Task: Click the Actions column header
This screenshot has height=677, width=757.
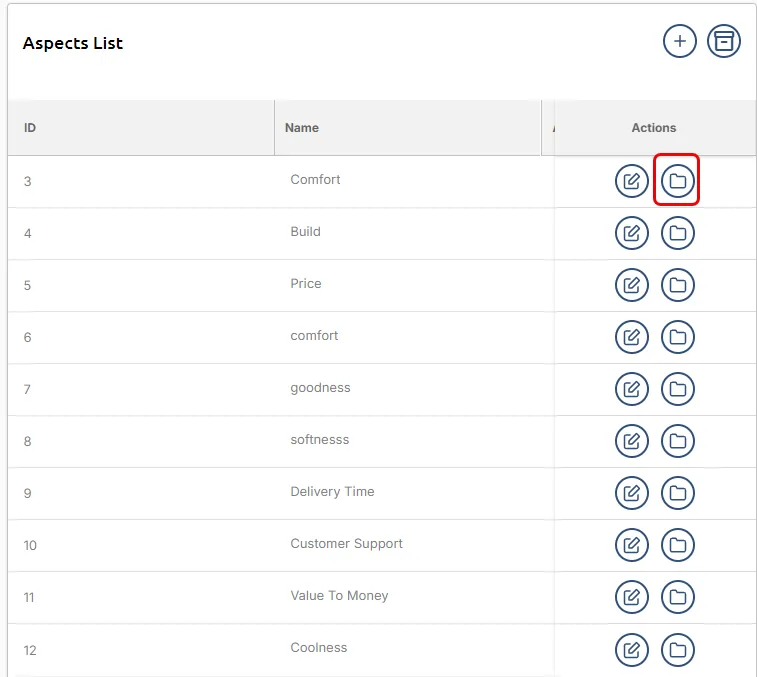Action: [654, 127]
